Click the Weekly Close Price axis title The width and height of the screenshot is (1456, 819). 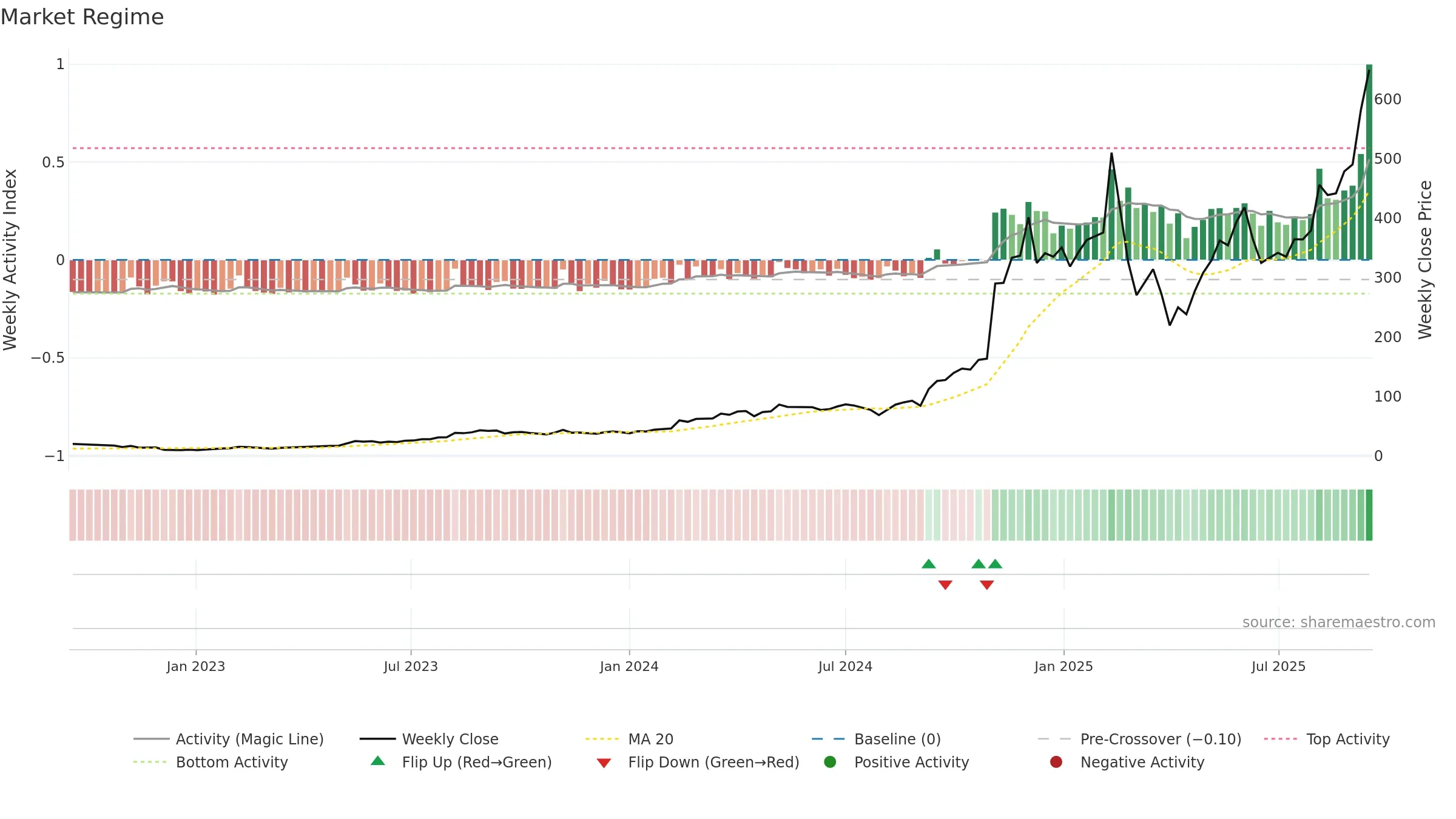[1425, 260]
